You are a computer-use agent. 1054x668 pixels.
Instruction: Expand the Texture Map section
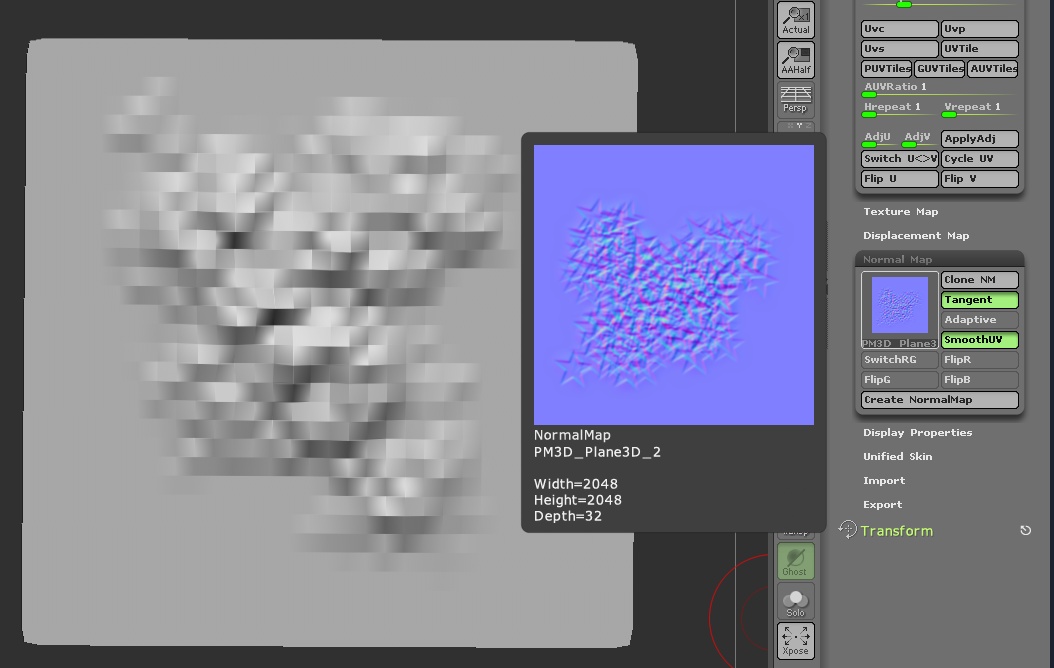[900, 212]
